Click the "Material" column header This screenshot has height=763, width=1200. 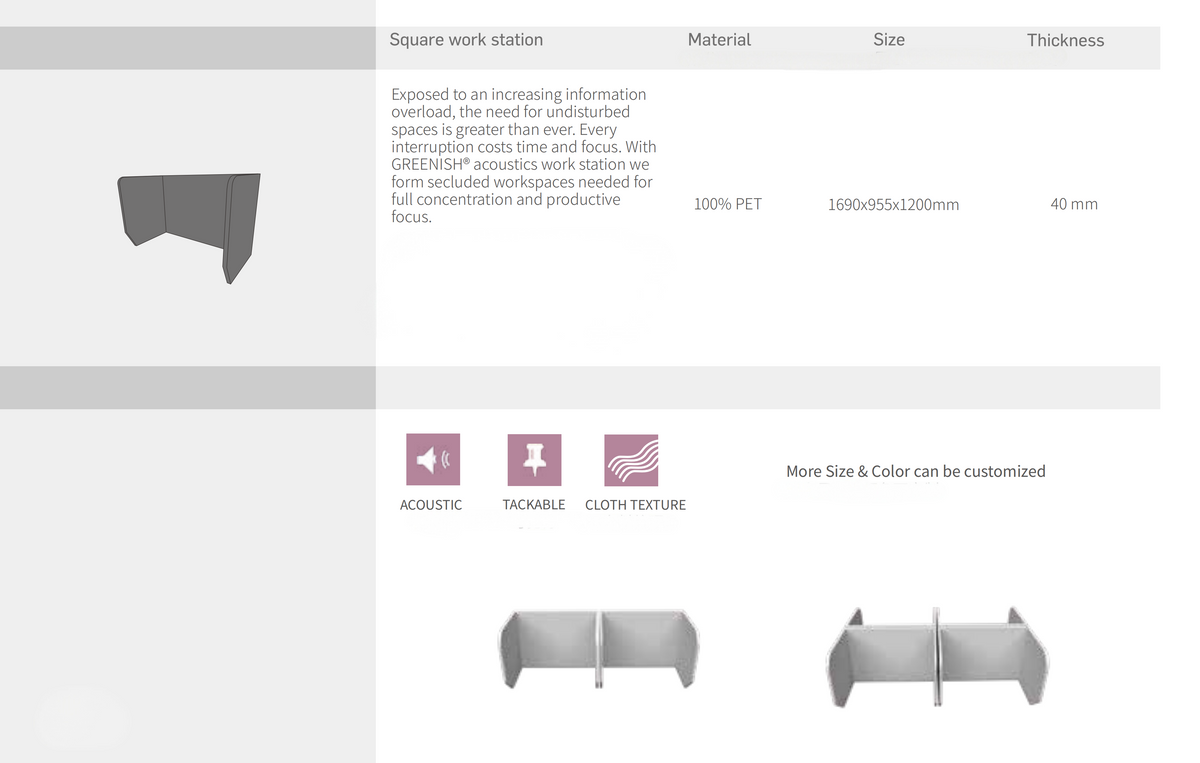[x=719, y=40]
